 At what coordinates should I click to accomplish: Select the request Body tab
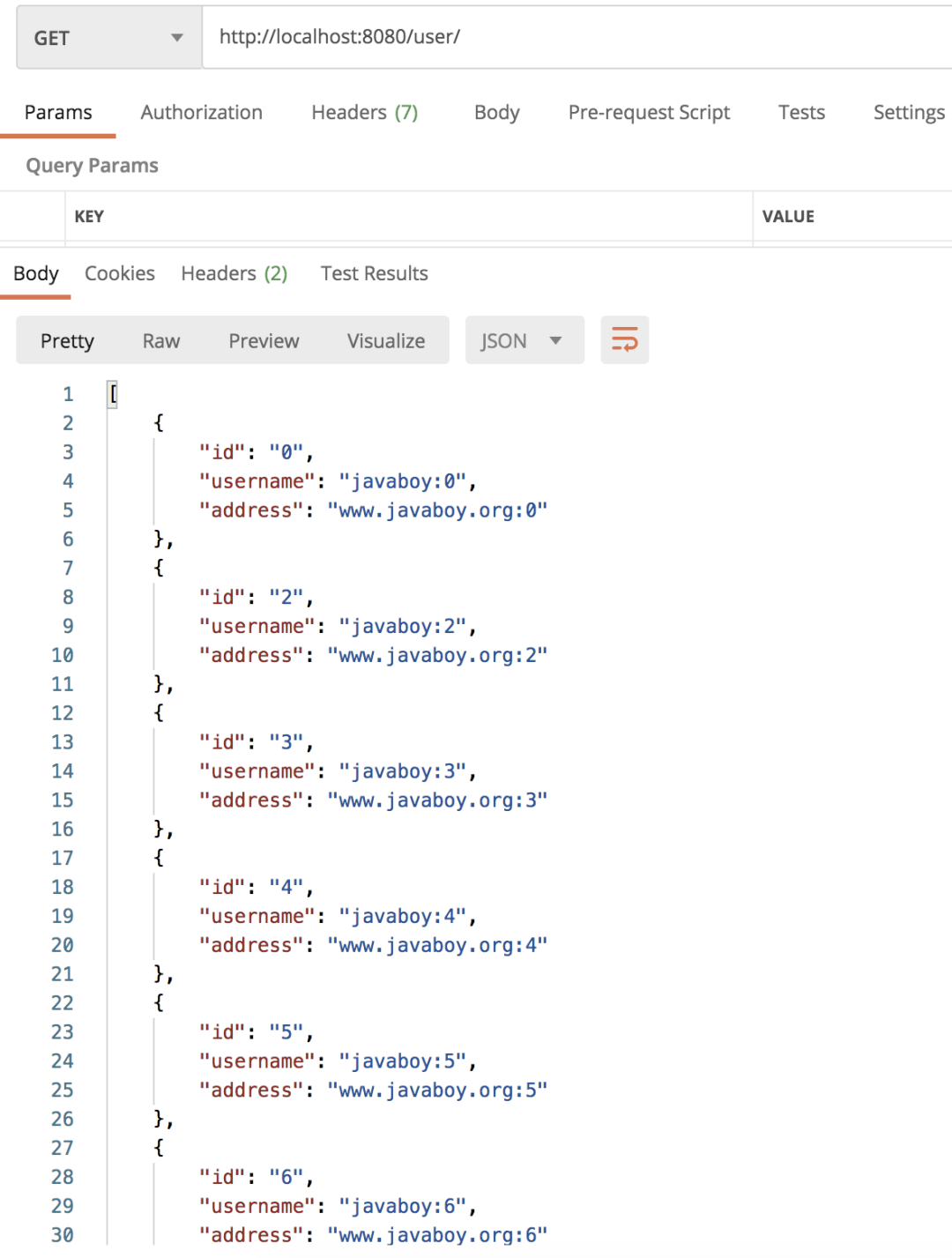(496, 113)
